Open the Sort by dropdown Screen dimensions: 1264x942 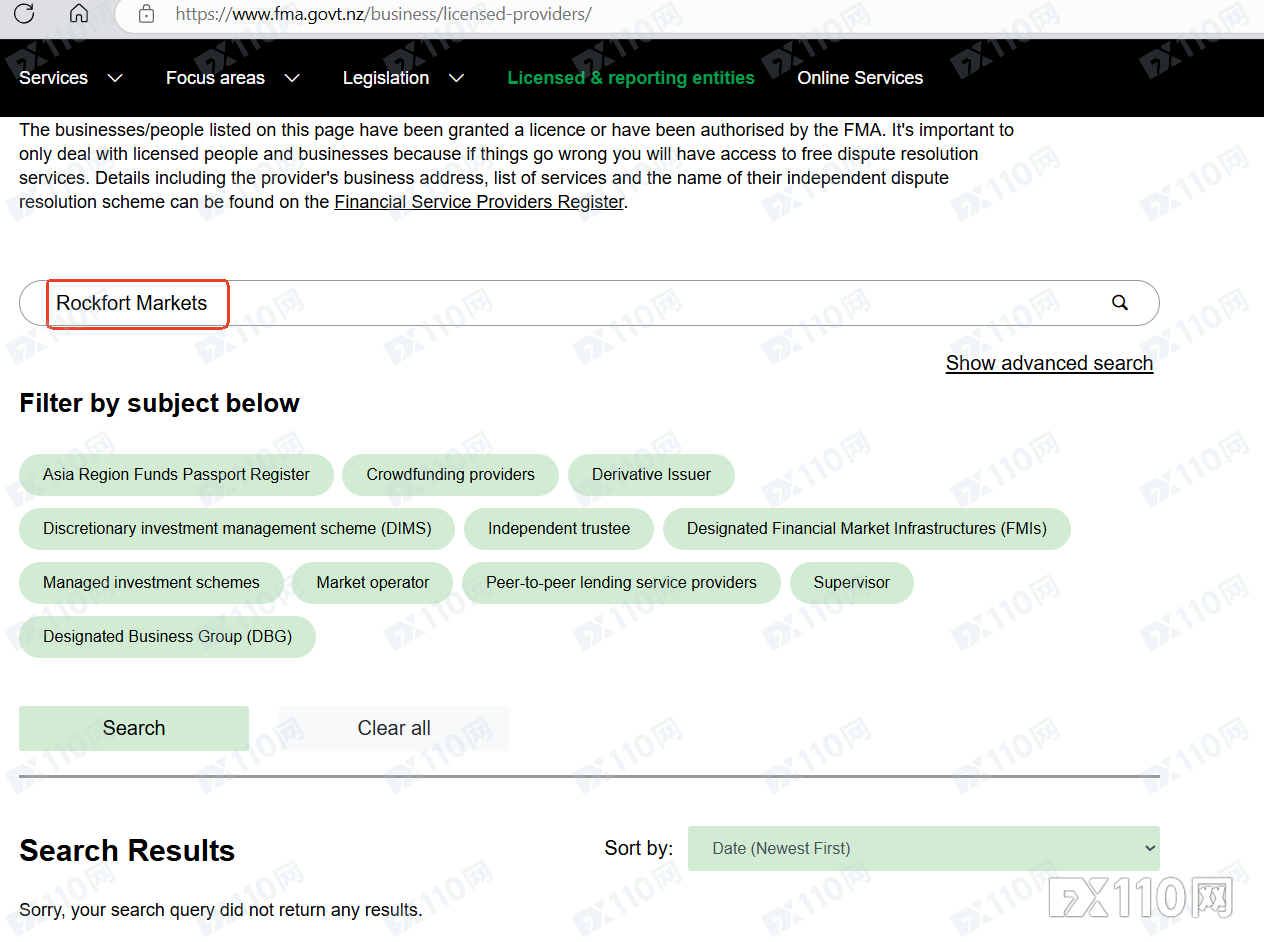point(923,848)
